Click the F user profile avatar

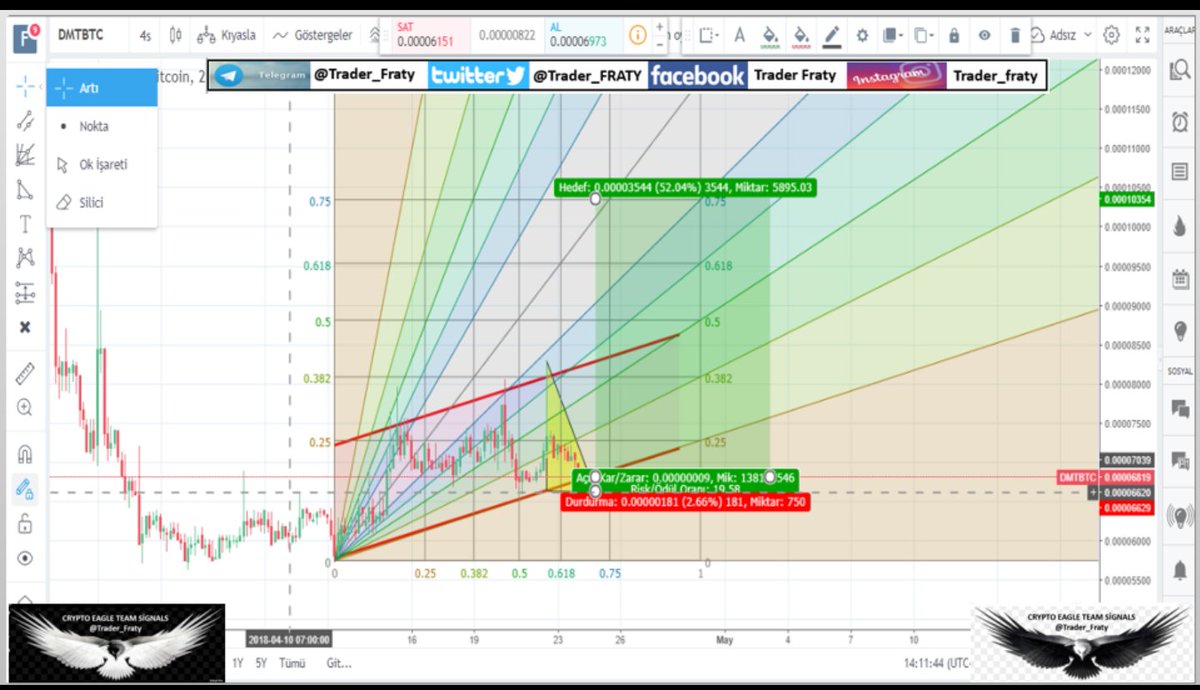[x=25, y=38]
